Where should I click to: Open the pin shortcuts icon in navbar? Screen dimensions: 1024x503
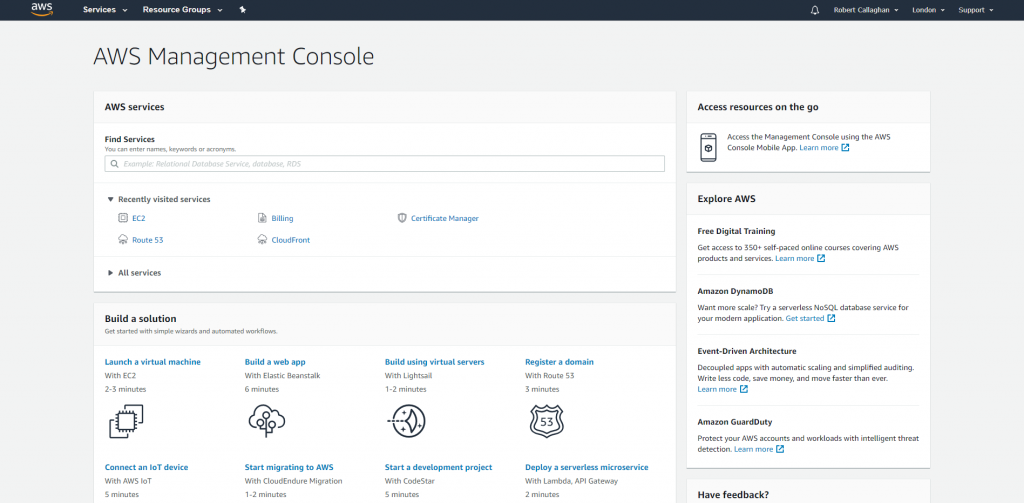pos(243,10)
